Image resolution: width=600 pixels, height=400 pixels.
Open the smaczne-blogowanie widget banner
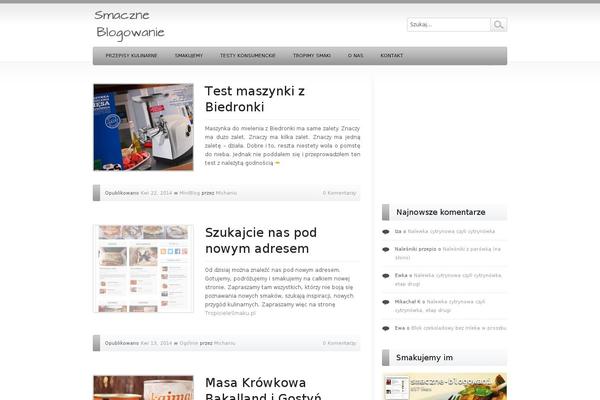pyautogui.click(x=444, y=387)
